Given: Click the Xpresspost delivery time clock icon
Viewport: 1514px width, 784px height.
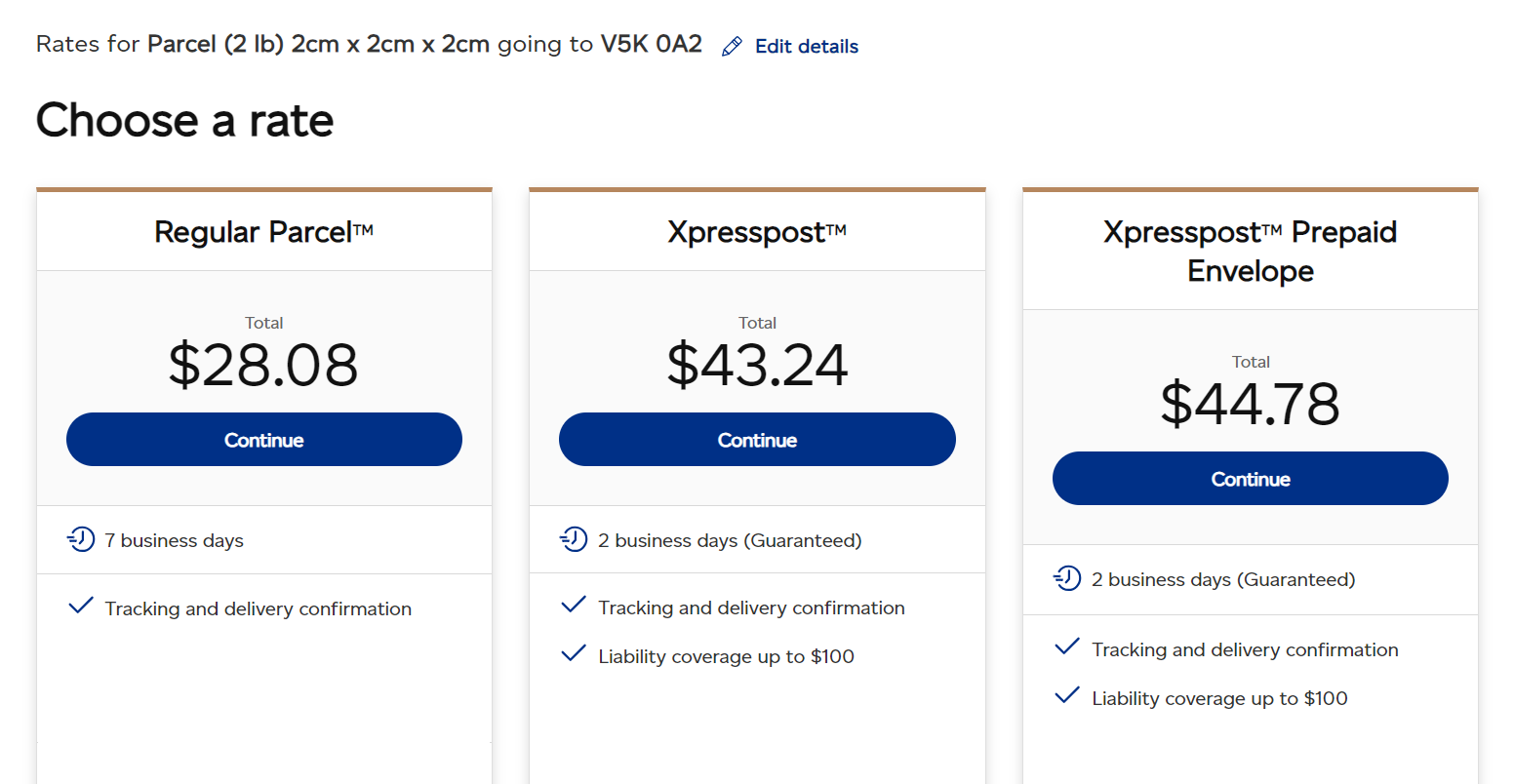Looking at the screenshot, I should pyautogui.click(x=574, y=539).
